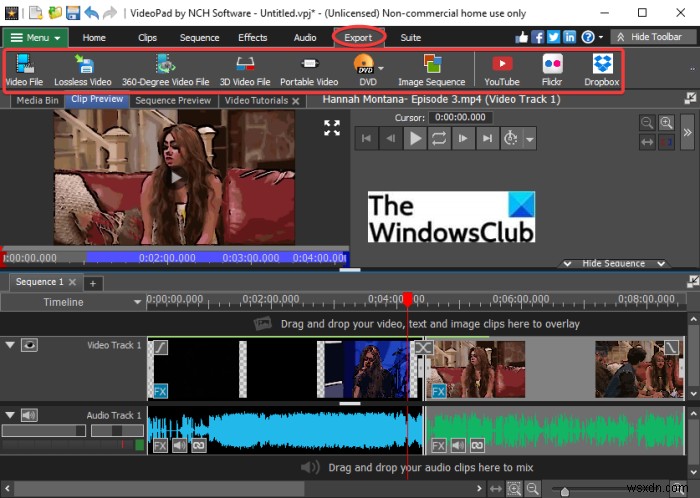Close Video Tutorials tab
The width and height of the screenshot is (700, 498).
(x=296, y=101)
